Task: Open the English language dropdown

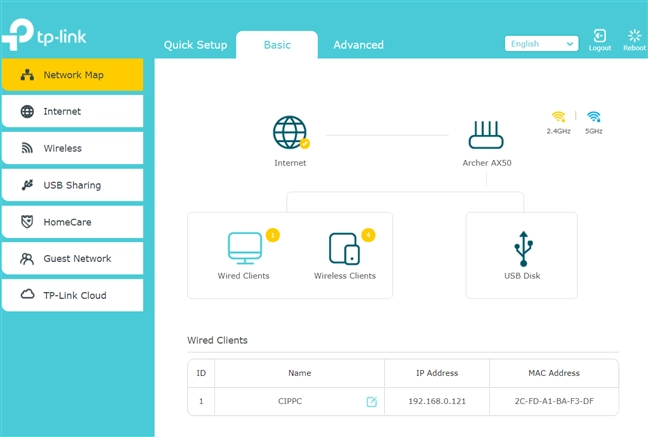Action: pos(541,43)
